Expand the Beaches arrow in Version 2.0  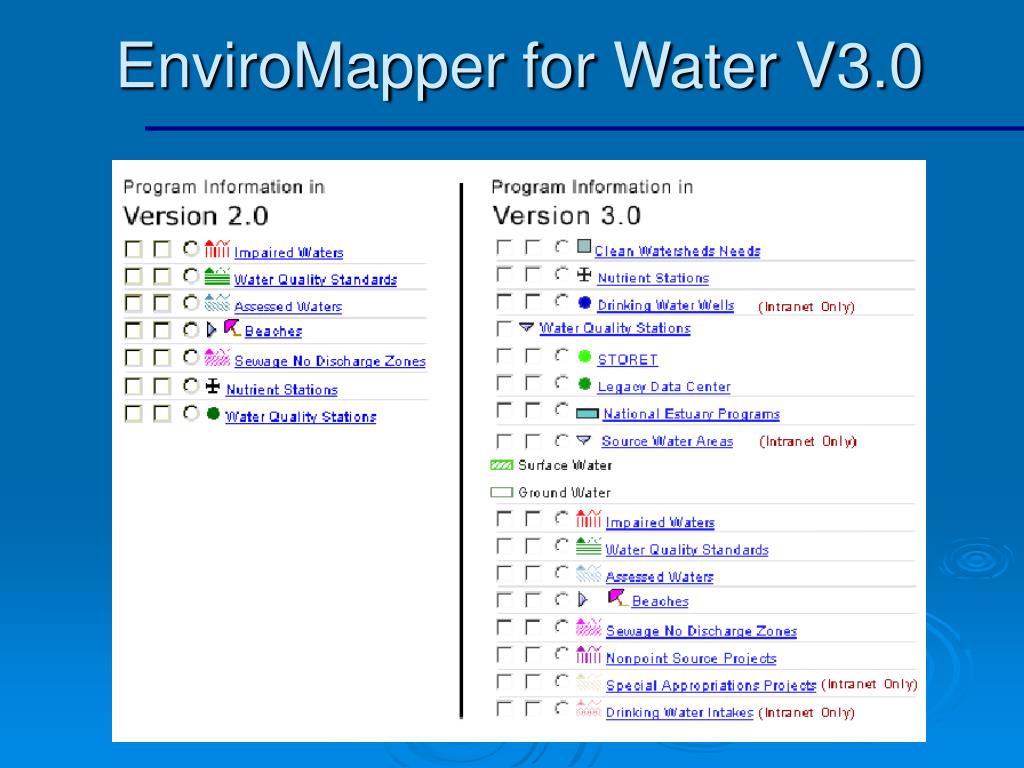[x=211, y=330]
